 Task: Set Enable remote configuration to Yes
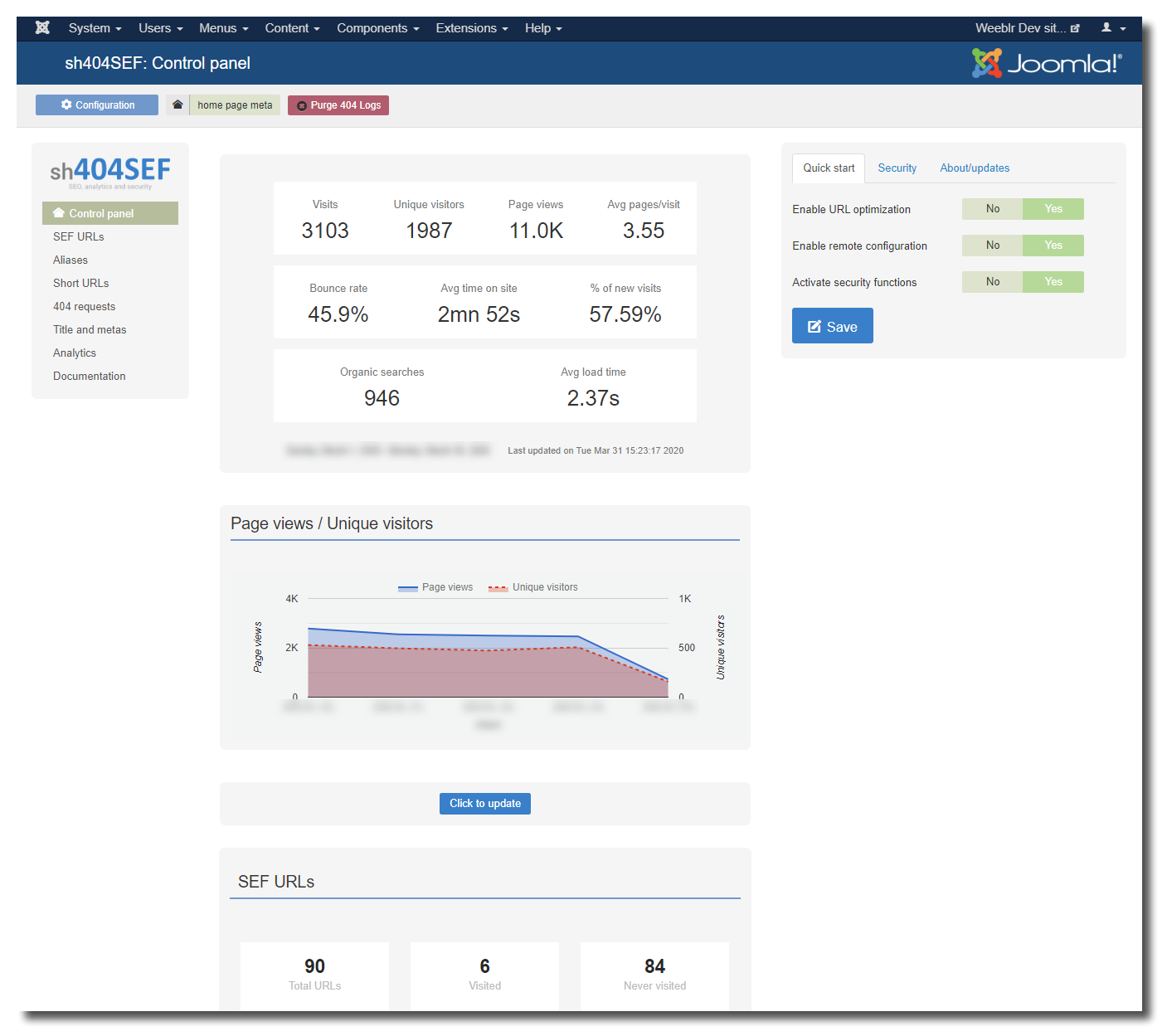[1053, 246]
